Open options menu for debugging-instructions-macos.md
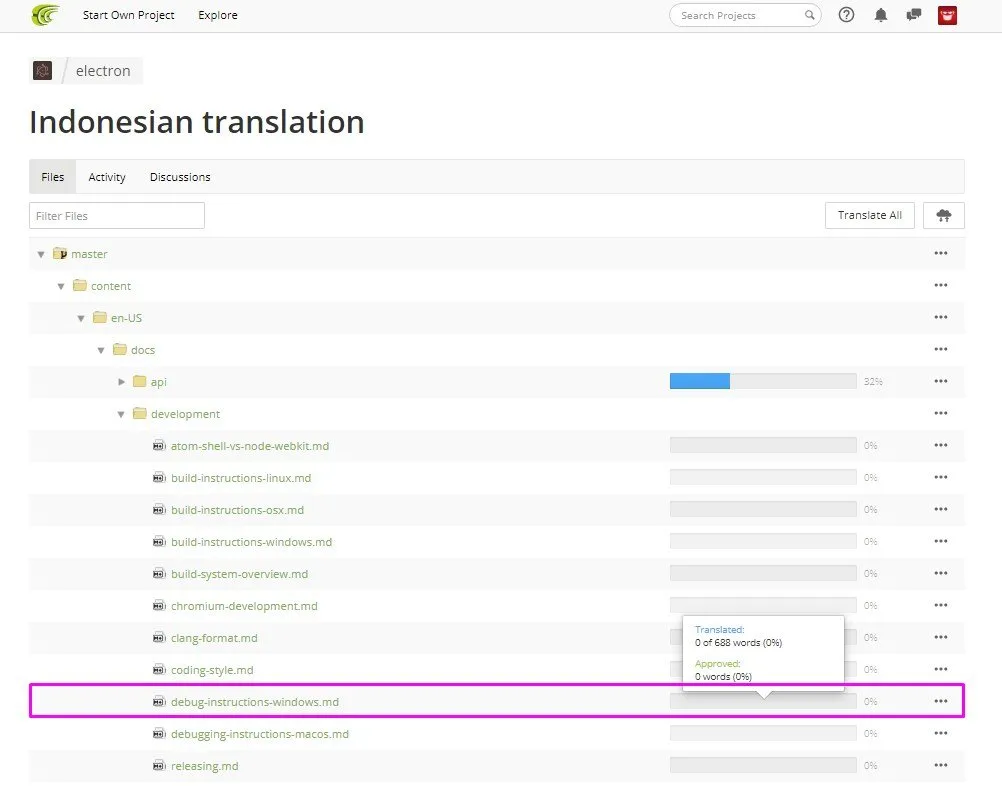Viewport: 1002px width, 786px height. click(941, 733)
